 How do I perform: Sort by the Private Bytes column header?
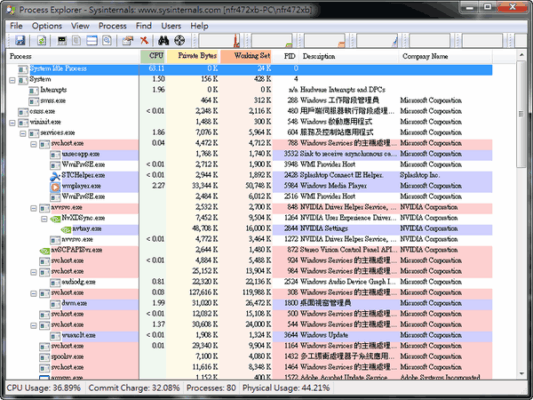tap(193, 56)
